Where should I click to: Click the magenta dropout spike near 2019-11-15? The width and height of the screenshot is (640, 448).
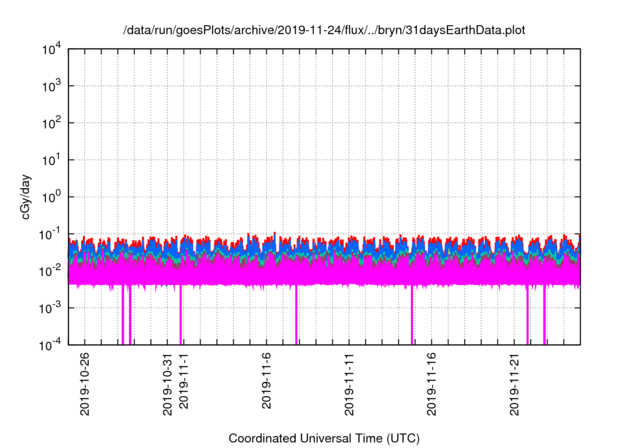412,314
